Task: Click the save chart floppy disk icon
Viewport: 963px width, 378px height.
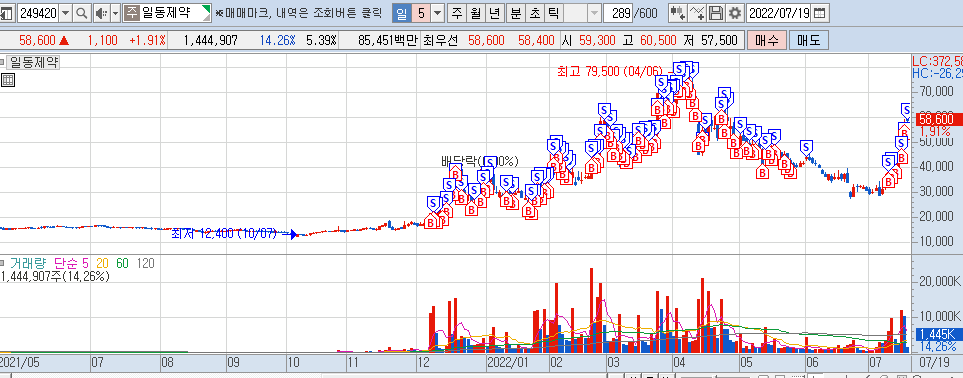Action: click(x=716, y=12)
